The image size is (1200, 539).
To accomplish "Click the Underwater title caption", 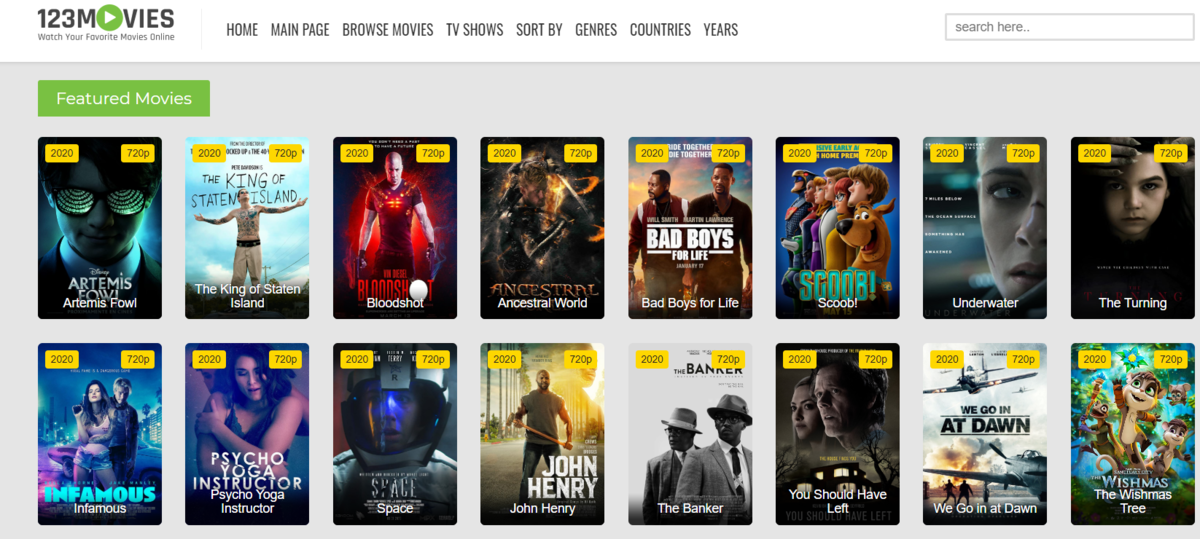I will pyautogui.click(x=985, y=303).
